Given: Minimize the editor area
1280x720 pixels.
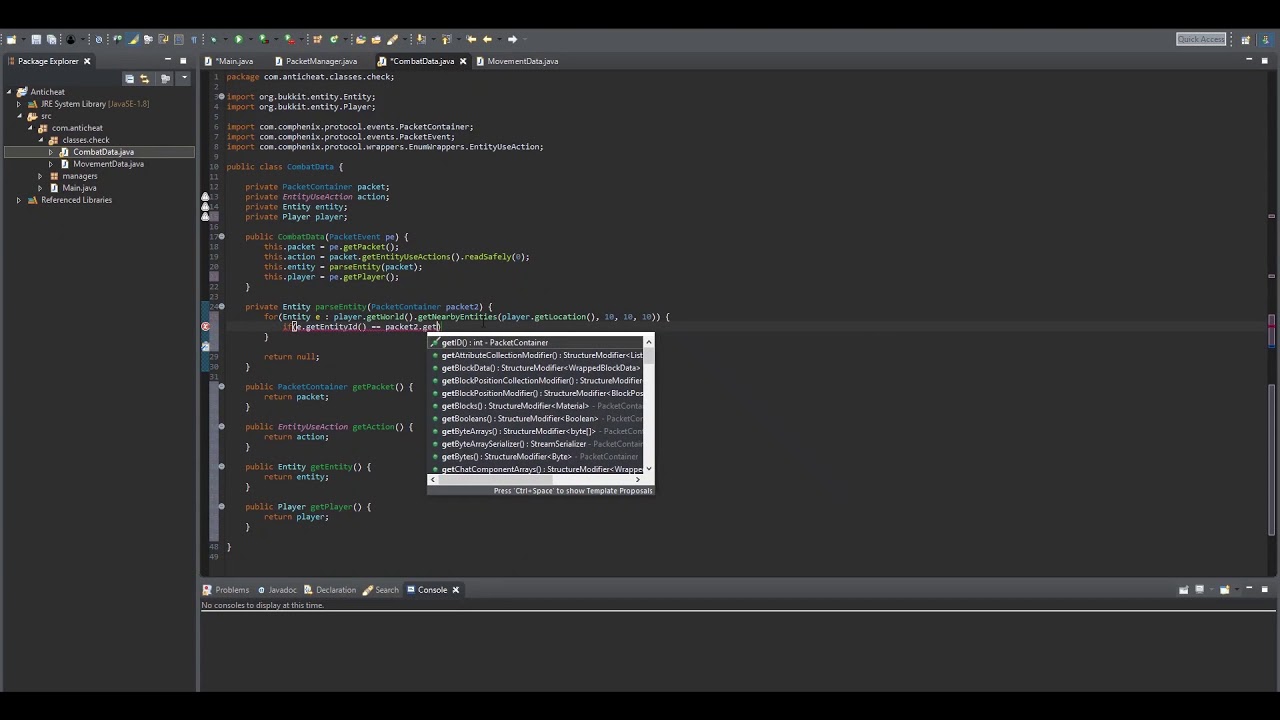Looking at the screenshot, I should click(x=1249, y=61).
